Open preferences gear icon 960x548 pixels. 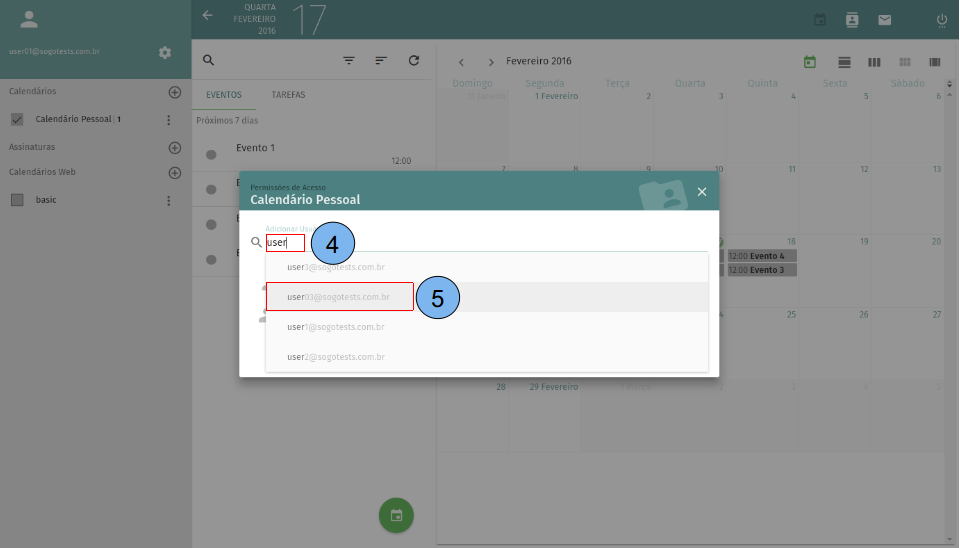click(x=165, y=52)
